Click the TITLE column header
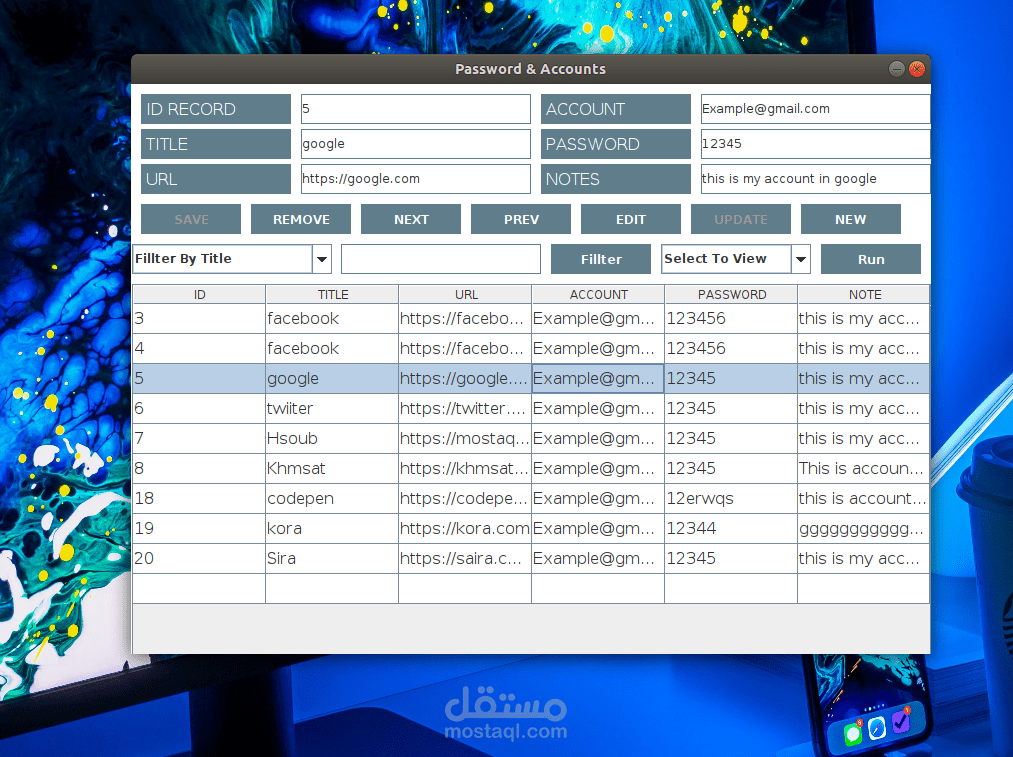The height and width of the screenshot is (757, 1013). 332,295
